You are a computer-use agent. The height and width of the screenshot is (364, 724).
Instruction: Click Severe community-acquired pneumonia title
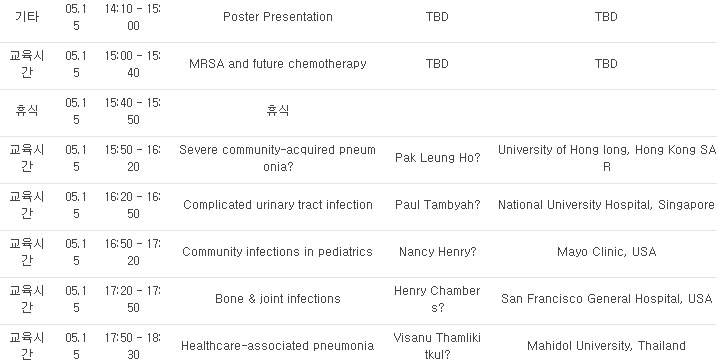(x=278, y=158)
